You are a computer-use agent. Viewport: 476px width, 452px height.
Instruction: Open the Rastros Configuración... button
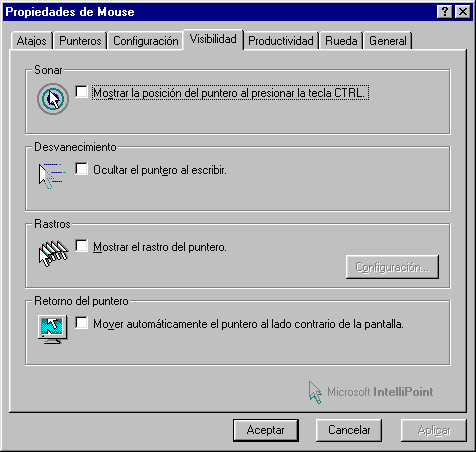(392, 267)
